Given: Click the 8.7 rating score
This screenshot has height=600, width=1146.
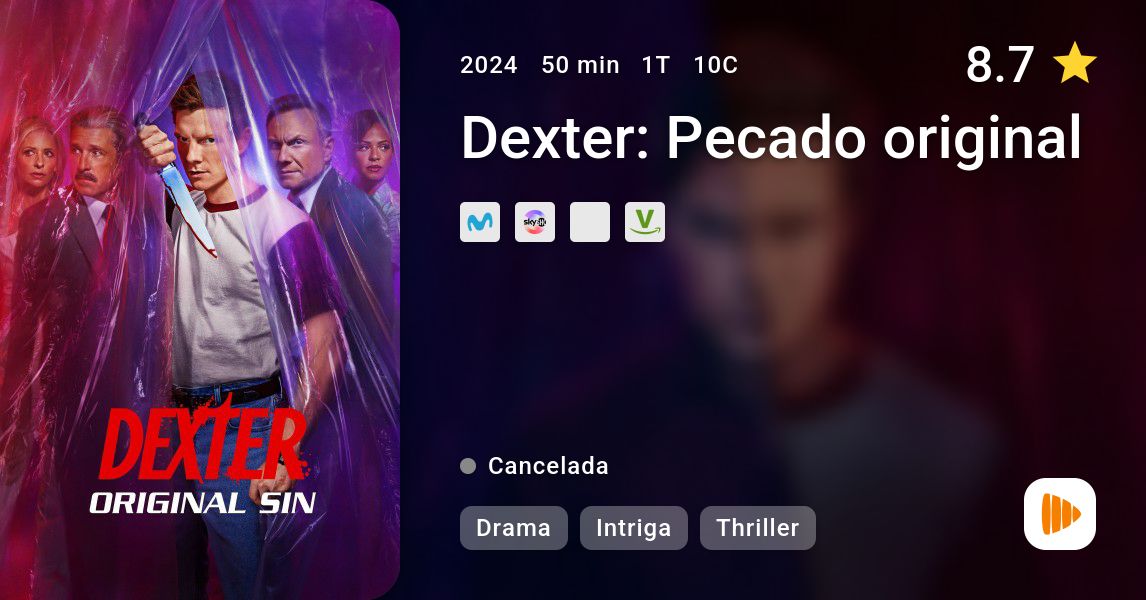Looking at the screenshot, I should point(1000,64).
